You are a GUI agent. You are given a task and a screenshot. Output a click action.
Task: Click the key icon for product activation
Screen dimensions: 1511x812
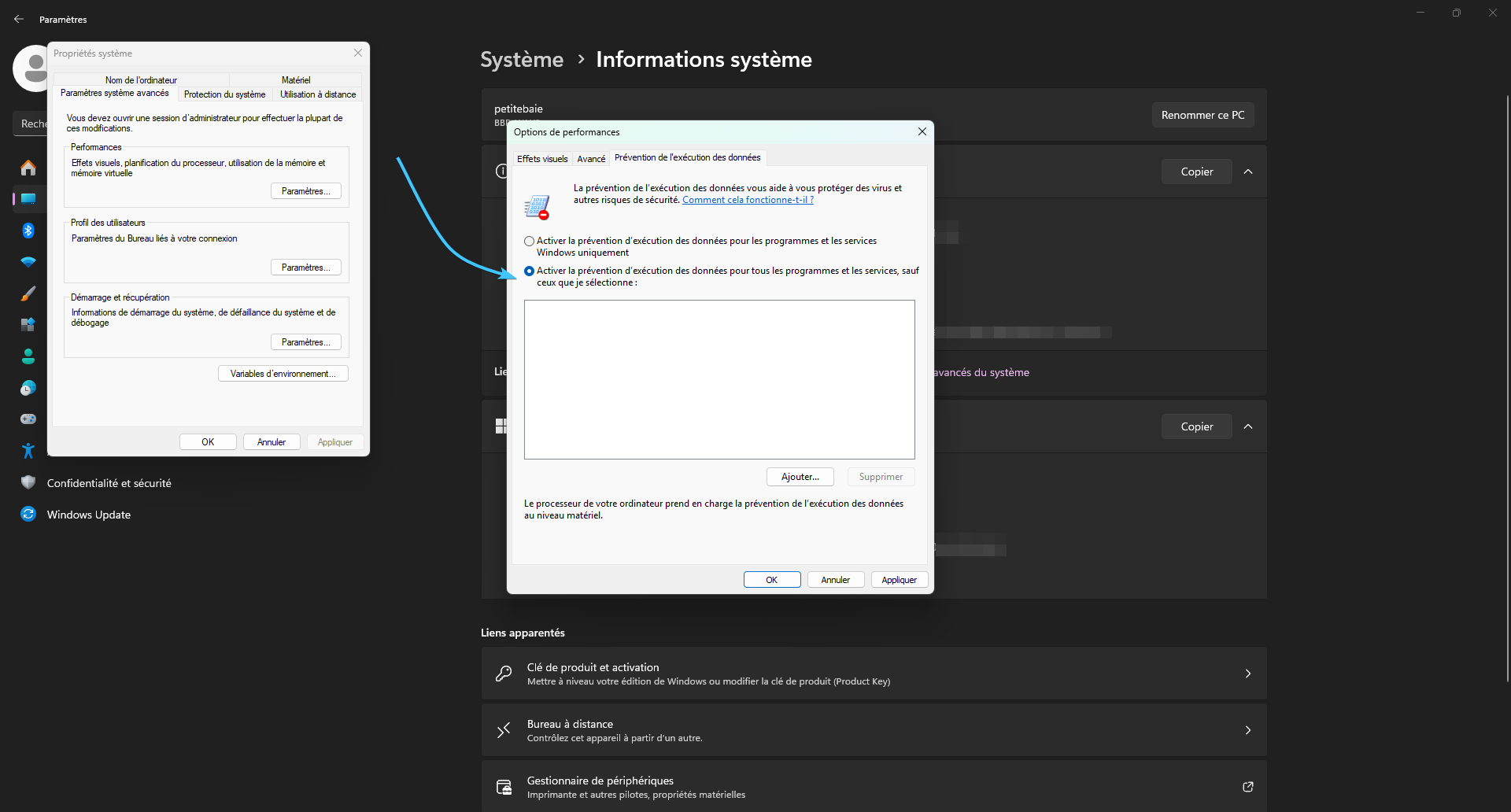(x=504, y=674)
